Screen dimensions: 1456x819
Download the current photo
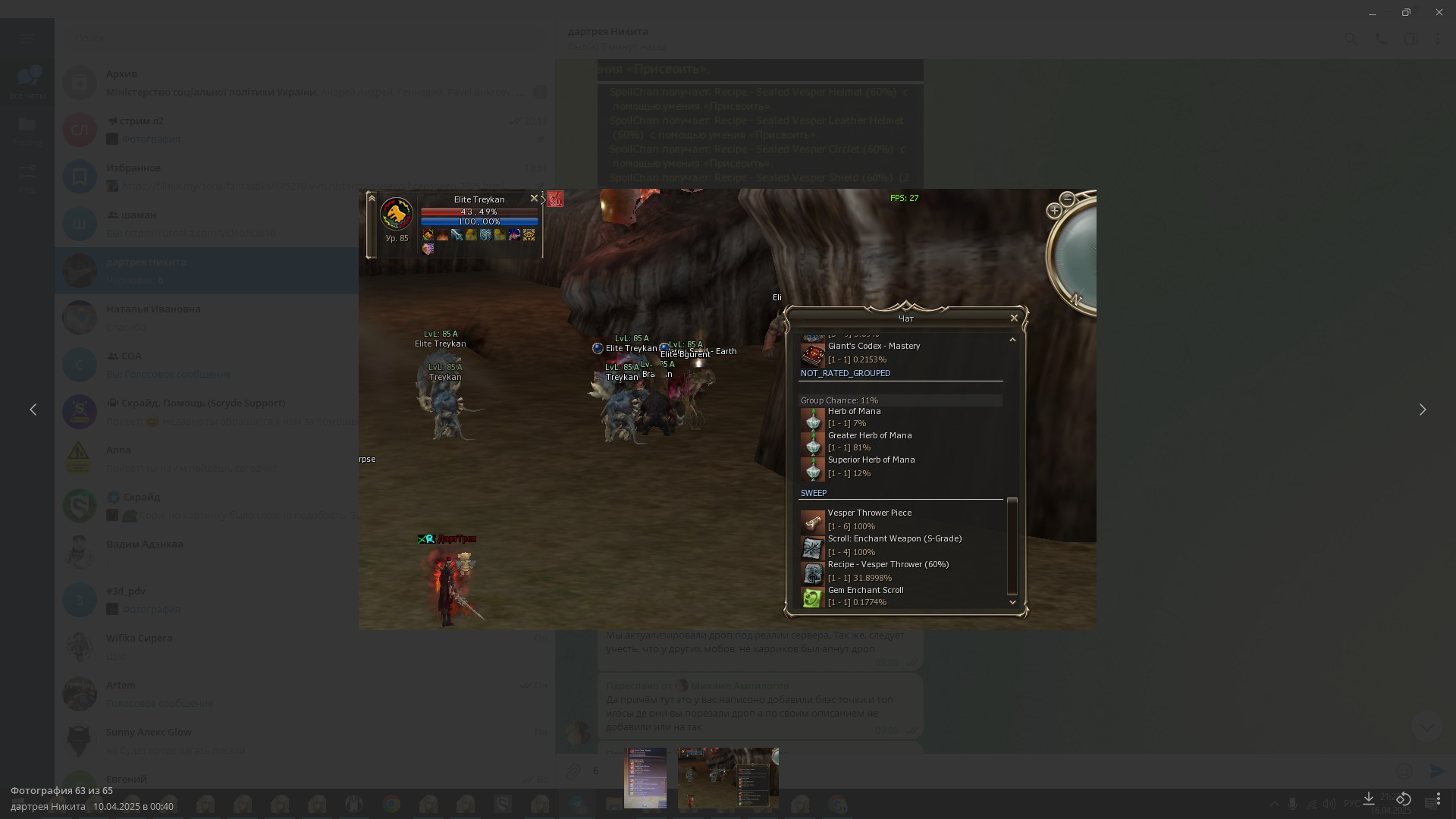tap(1369, 799)
